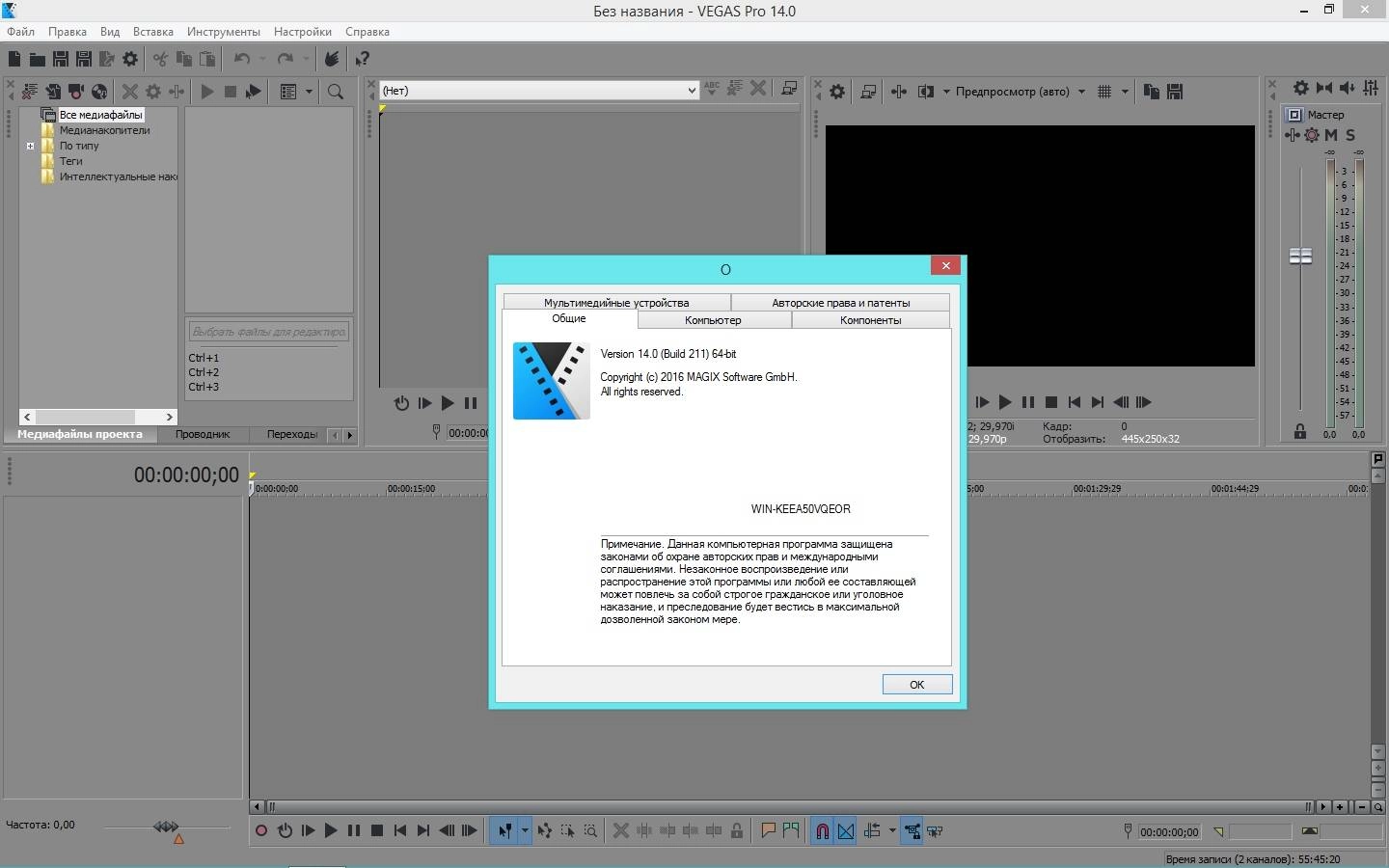Click Downmix Output icon in master bus panel
Viewport: 1389px width, 868px height.
1324,88
